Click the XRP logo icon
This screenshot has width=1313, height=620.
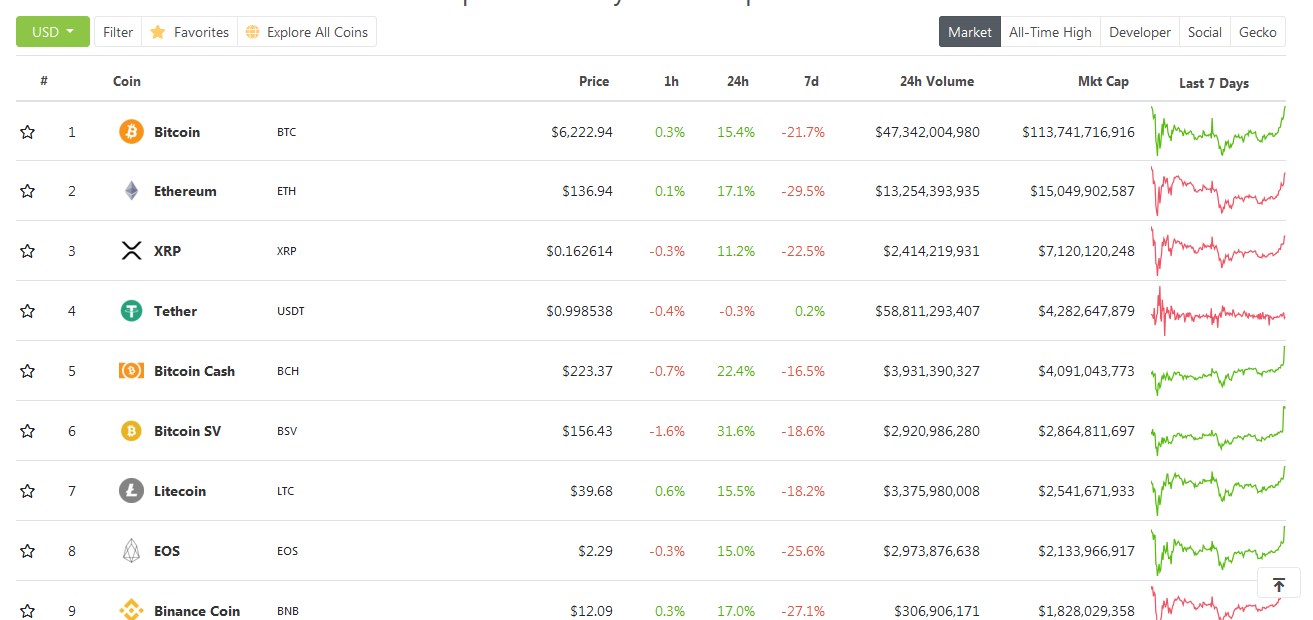131,251
